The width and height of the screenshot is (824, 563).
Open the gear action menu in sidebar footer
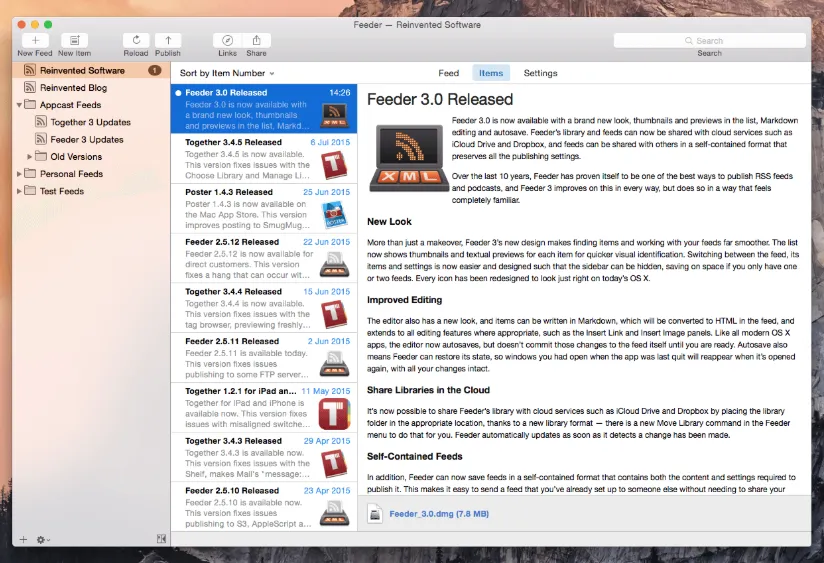pyautogui.click(x=43, y=539)
